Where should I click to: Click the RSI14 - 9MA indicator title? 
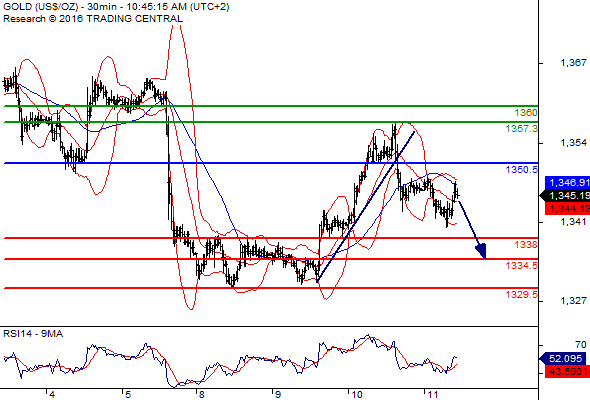coord(33,334)
